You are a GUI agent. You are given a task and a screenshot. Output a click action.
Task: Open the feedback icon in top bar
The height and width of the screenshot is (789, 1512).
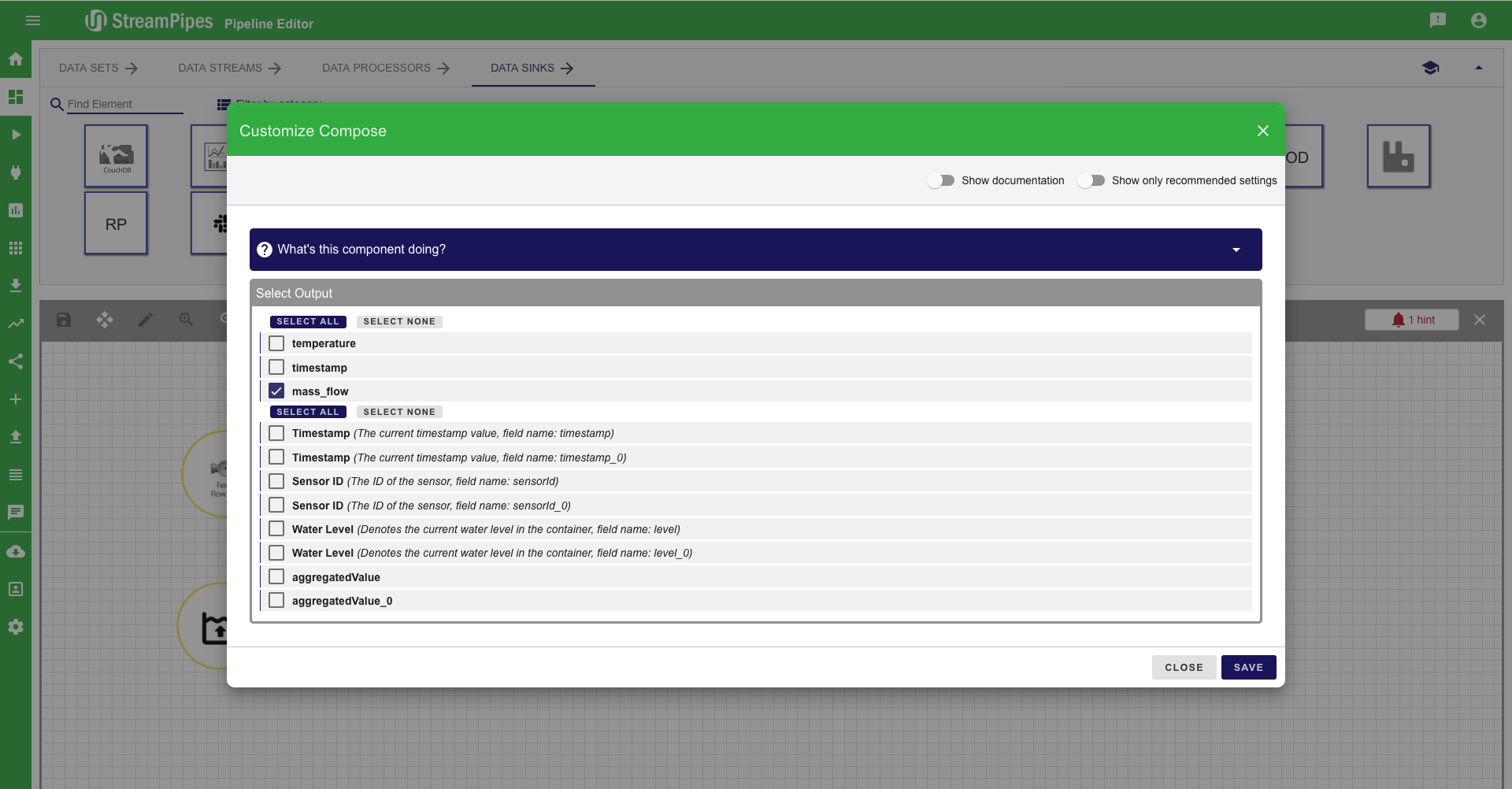tap(1437, 20)
